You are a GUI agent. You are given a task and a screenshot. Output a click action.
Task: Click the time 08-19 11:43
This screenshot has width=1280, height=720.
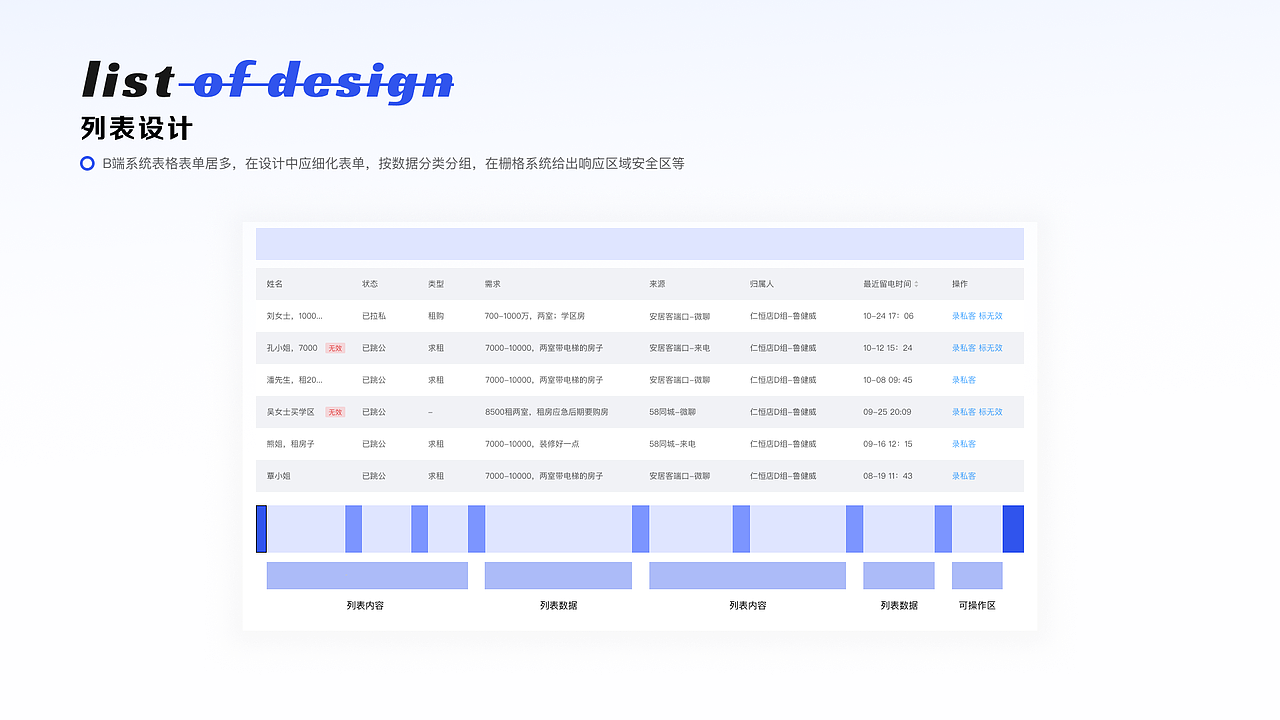(888, 476)
